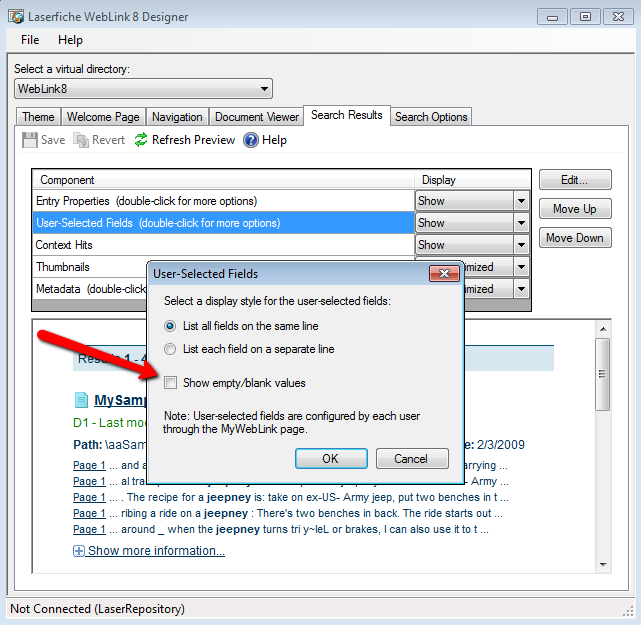
Task: Click the Component column header
Action: pyautogui.click(x=223, y=180)
